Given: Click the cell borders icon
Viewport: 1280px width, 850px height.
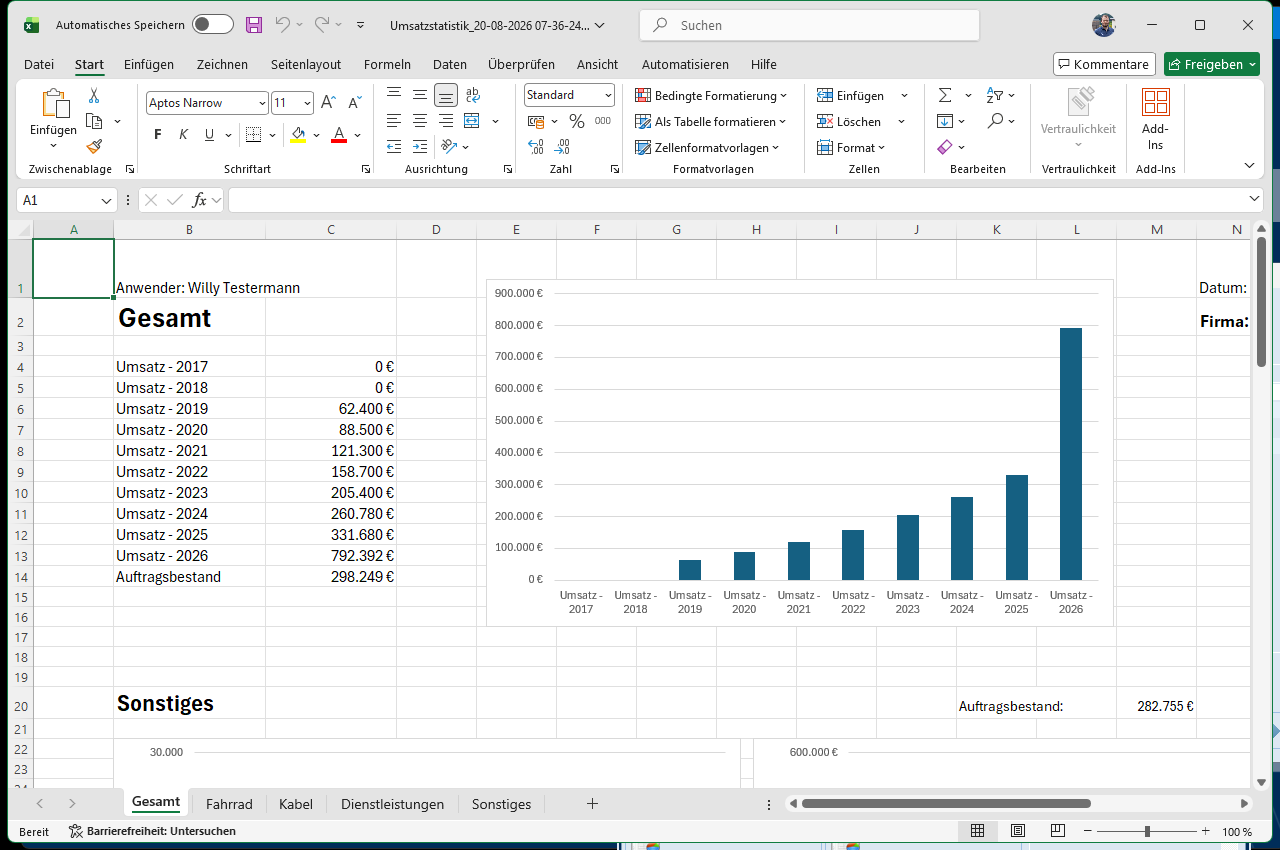Looking at the screenshot, I should pos(253,135).
